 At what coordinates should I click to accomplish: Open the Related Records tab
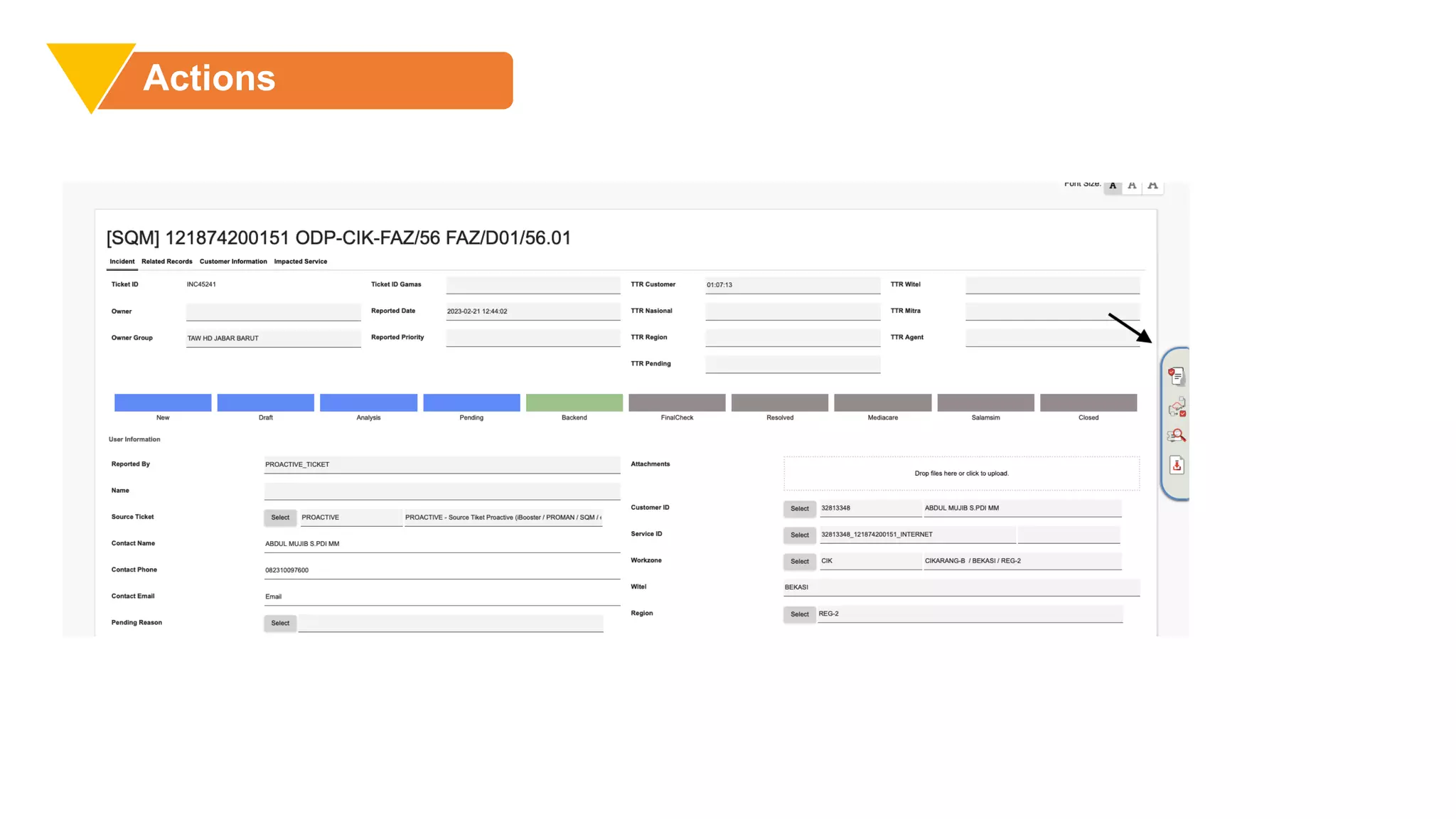(166, 262)
